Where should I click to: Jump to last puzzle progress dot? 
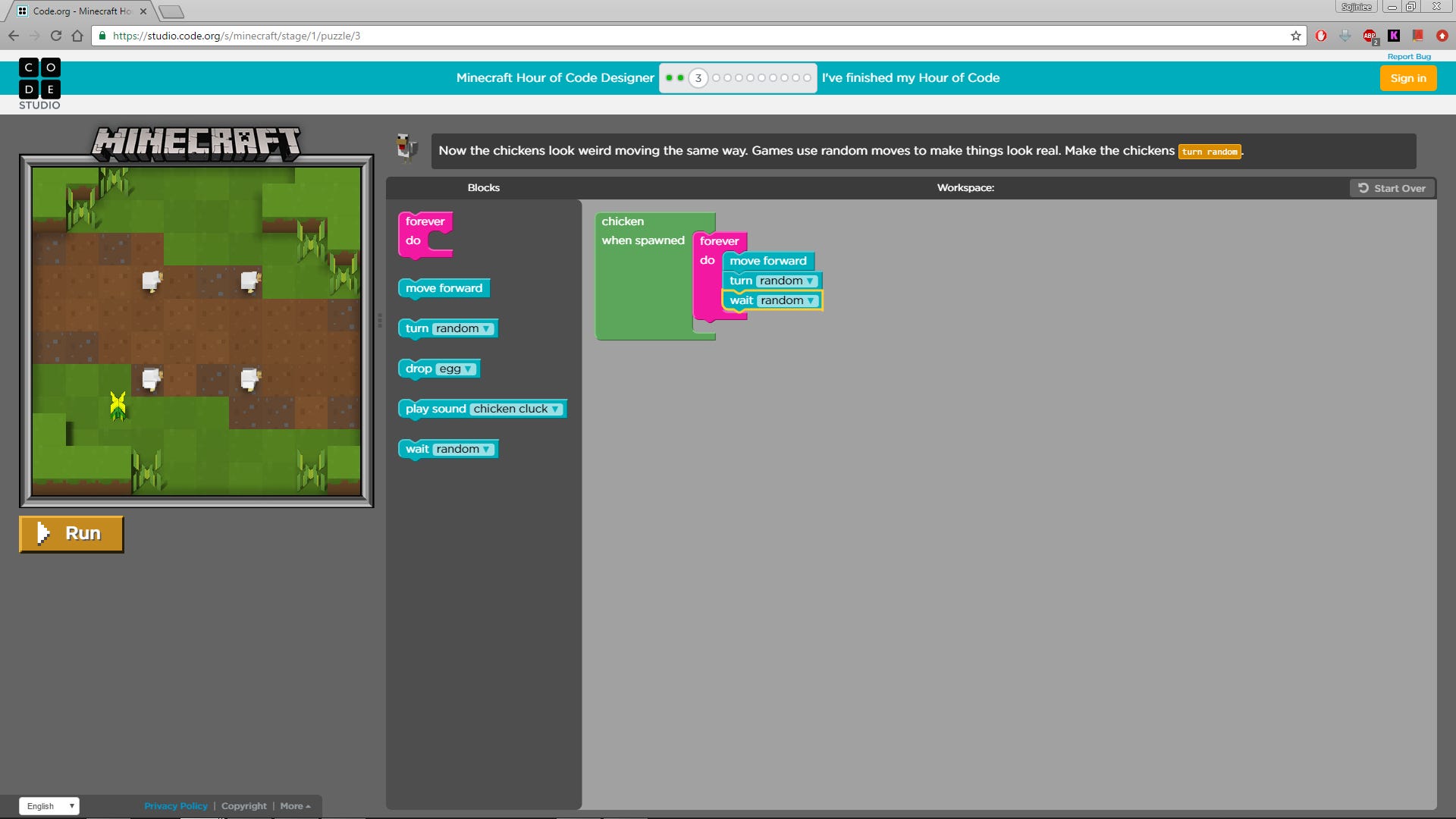[807, 78]
